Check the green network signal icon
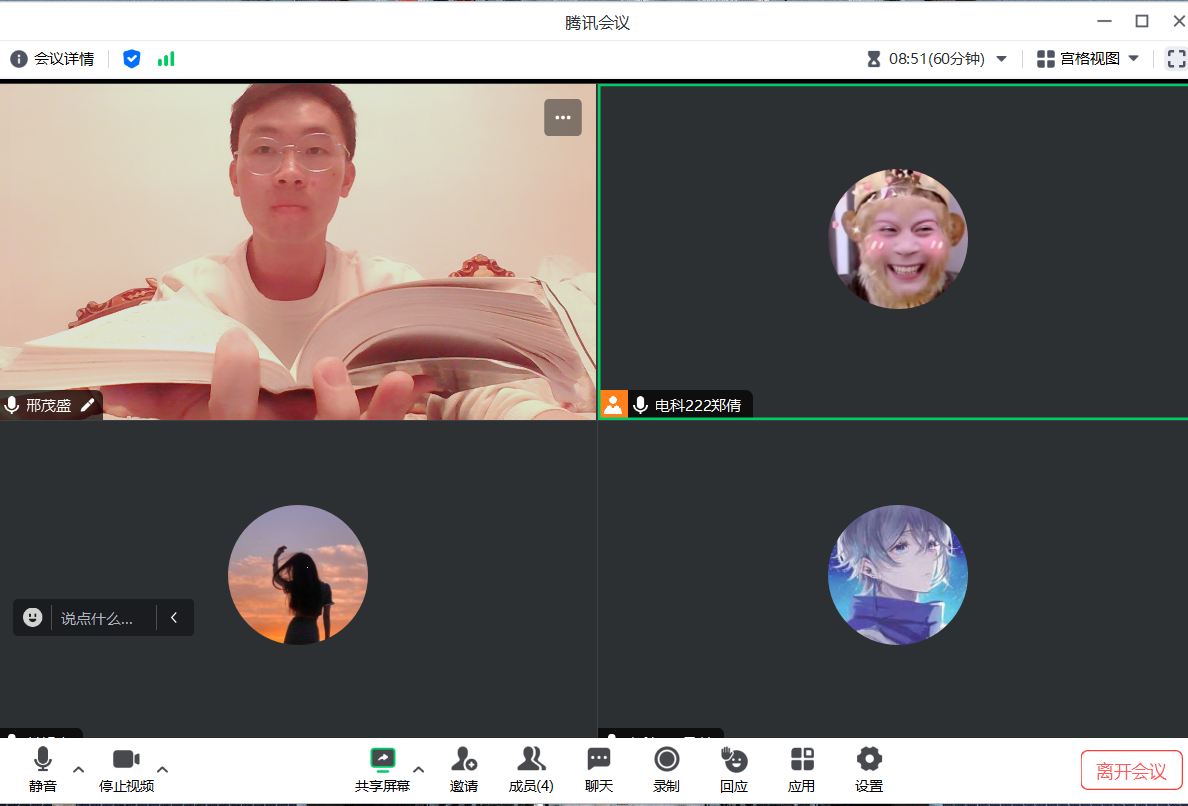This screenshot has width=1188, height=806. (x=166, y=59)
